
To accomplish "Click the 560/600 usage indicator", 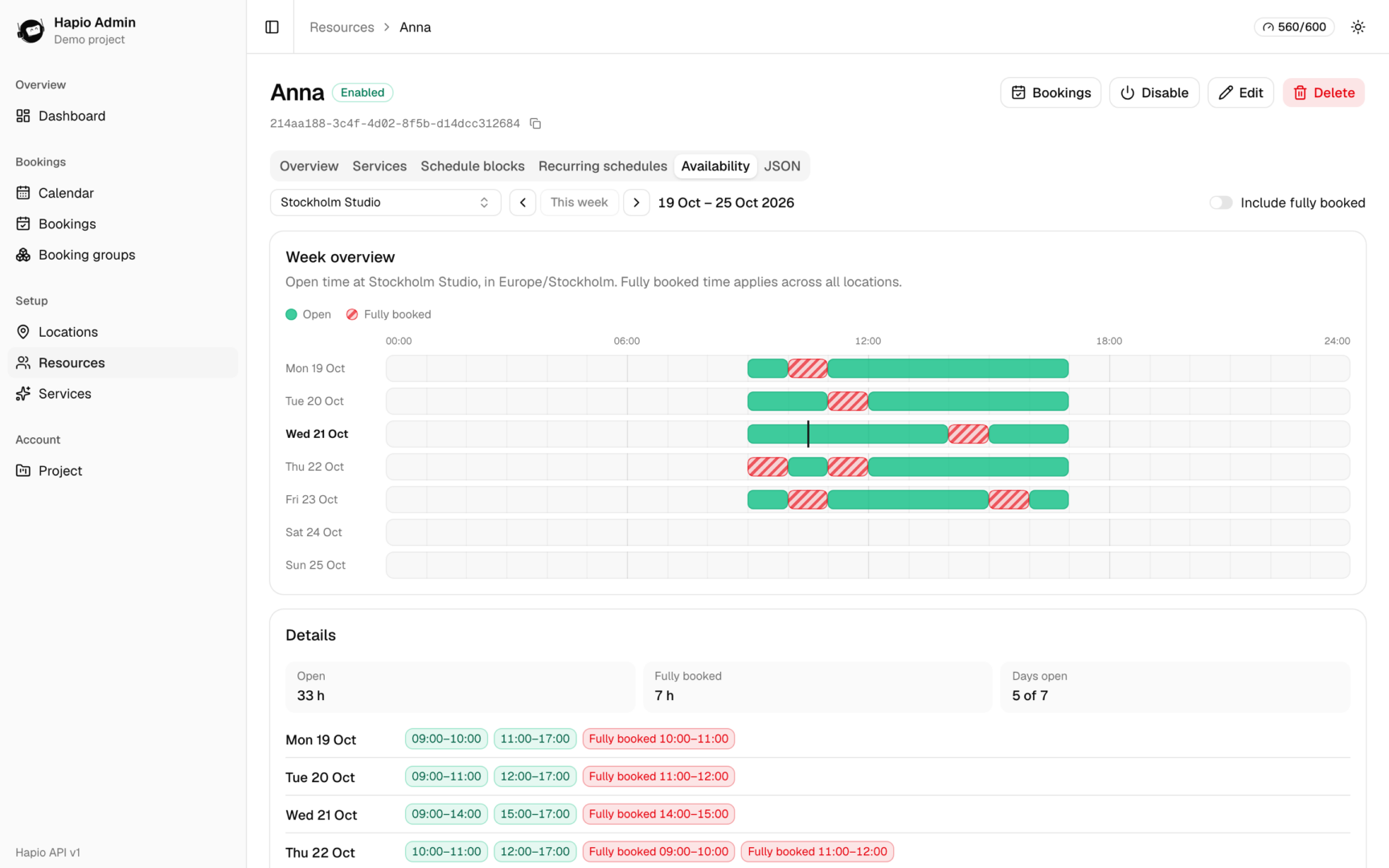I will point(1294,27).
